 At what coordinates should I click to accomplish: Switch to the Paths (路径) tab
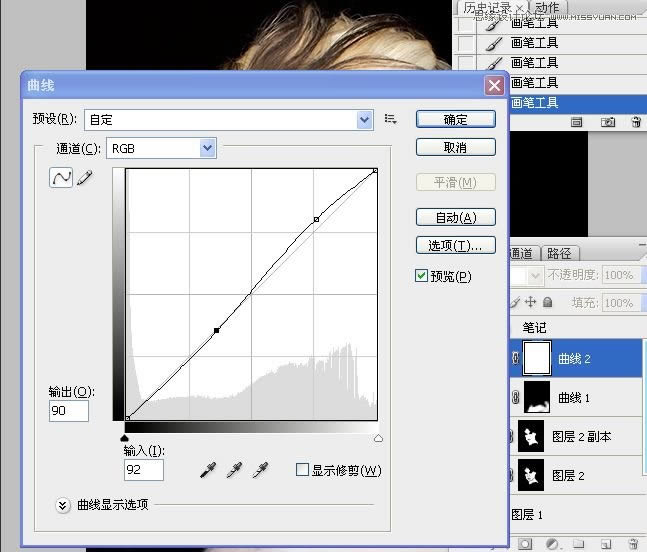coord(559,253)
